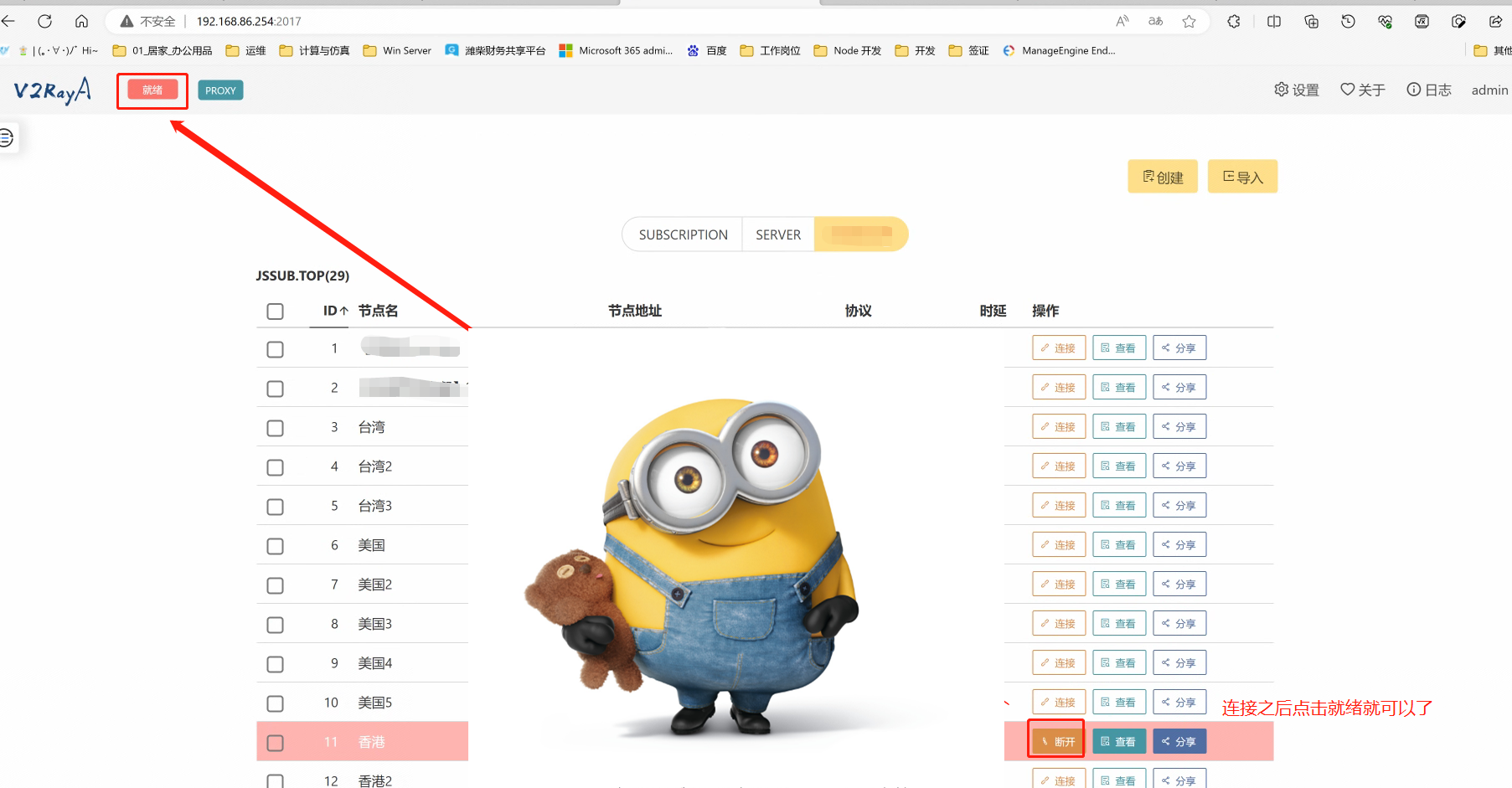View details of connected 香港 node
The height and width of the screenshot is (788, 1512).
tap(1119, 741)
